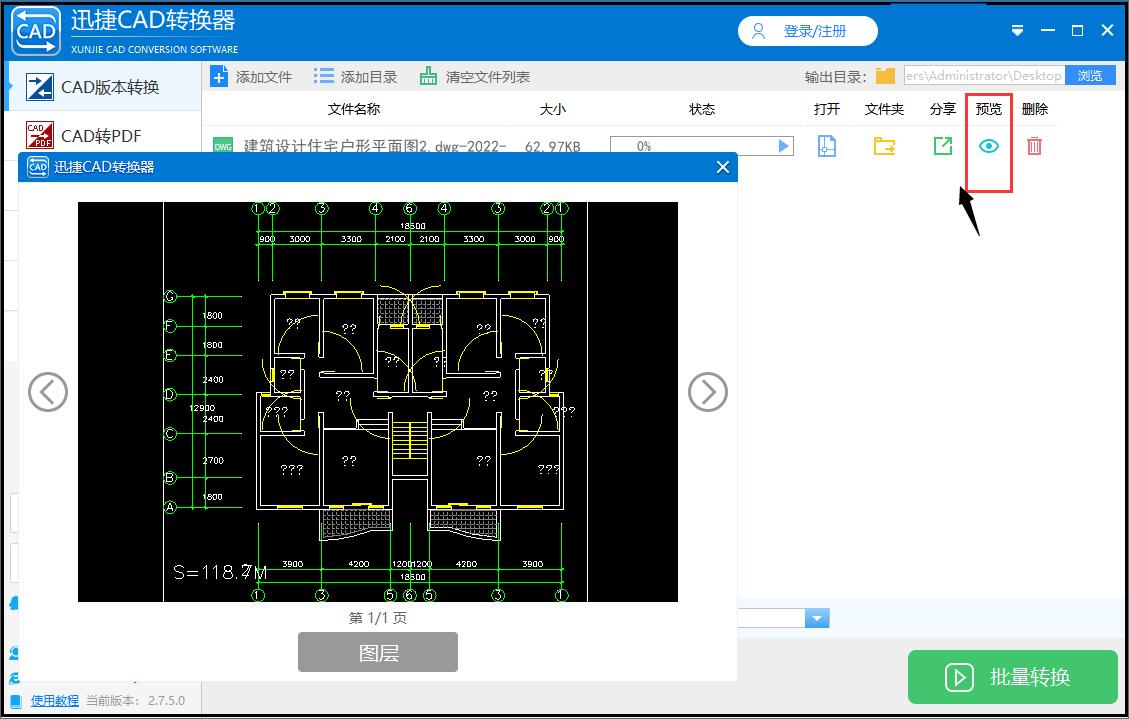Click 添加目录 add directory button
Viewport: 1129px width, 719px height.
point(356,77)
